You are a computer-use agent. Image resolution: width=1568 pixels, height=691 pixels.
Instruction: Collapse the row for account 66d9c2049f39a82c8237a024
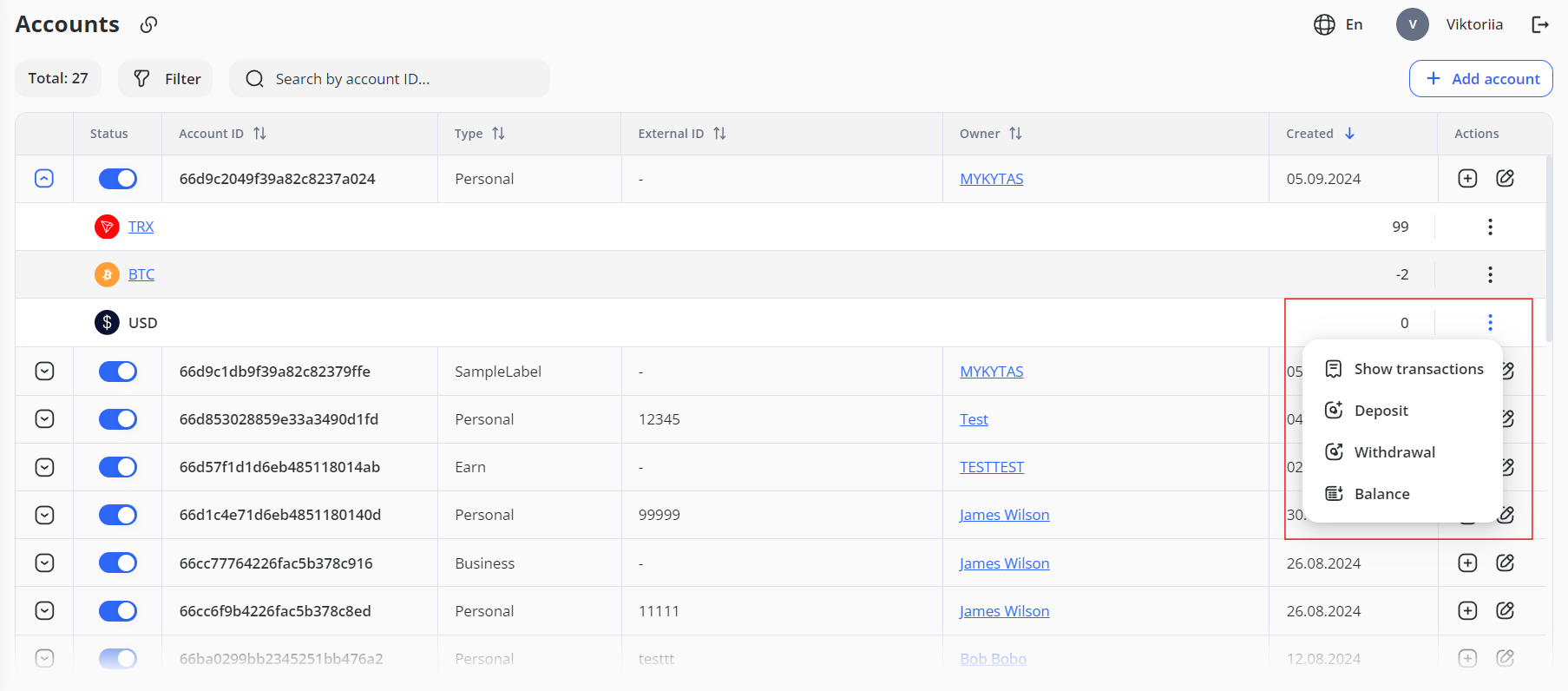tap(44, 178)
